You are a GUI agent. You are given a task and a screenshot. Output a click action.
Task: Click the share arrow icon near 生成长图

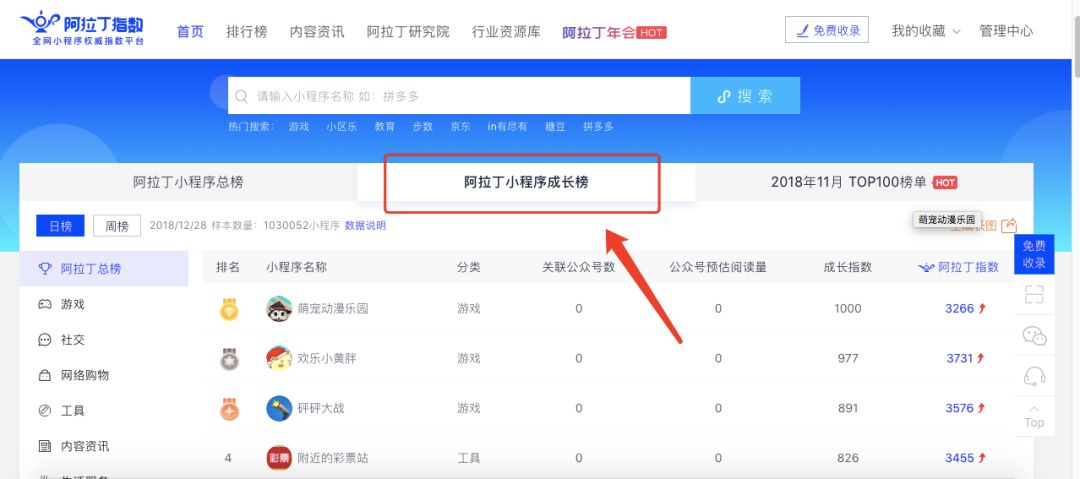[x=1009, y=225]
